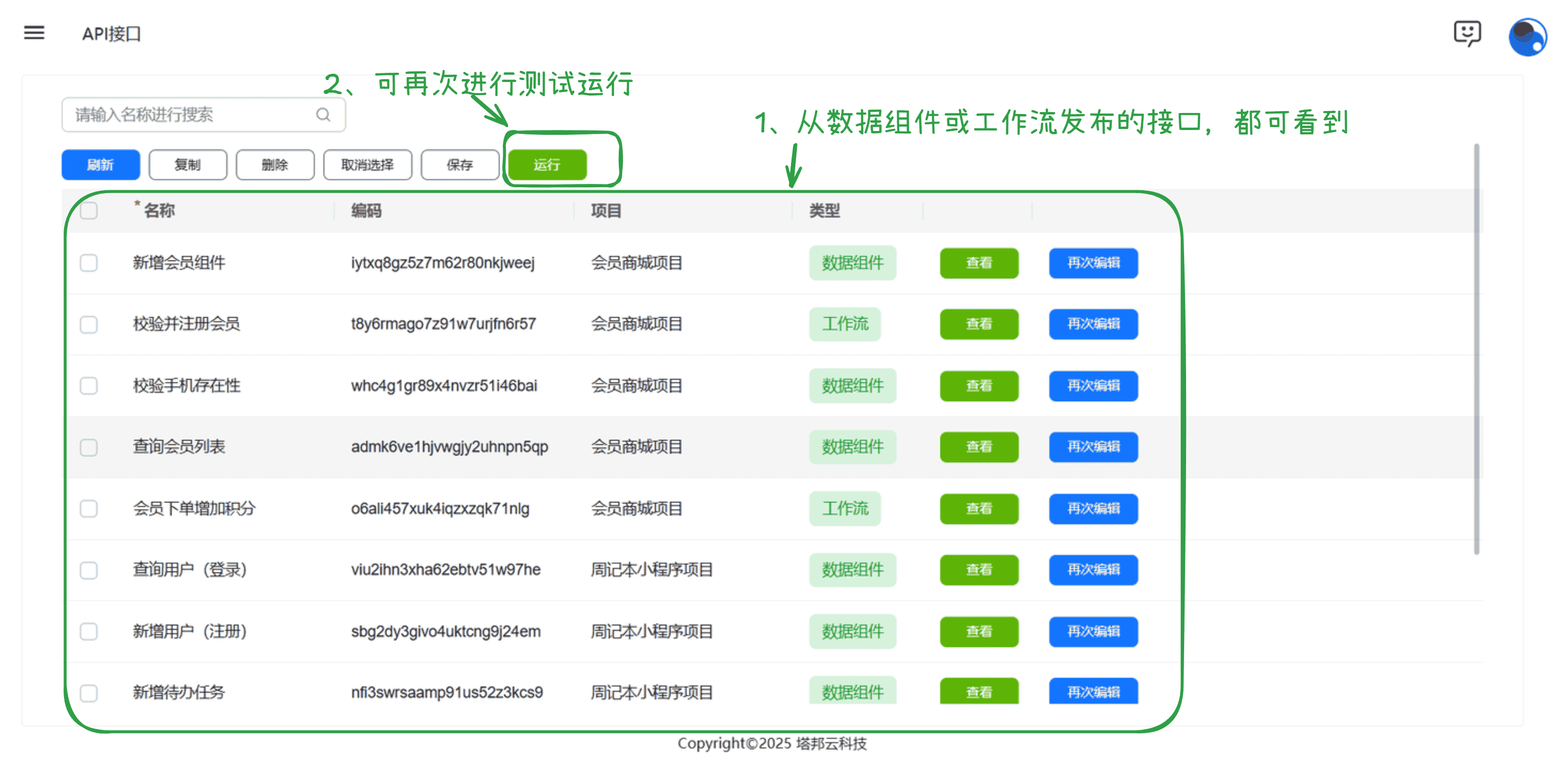The height and width of the screenshot is (781, 1568).
Task: Toggle the select-all header checkbox
Action: (x=89, y=211)
